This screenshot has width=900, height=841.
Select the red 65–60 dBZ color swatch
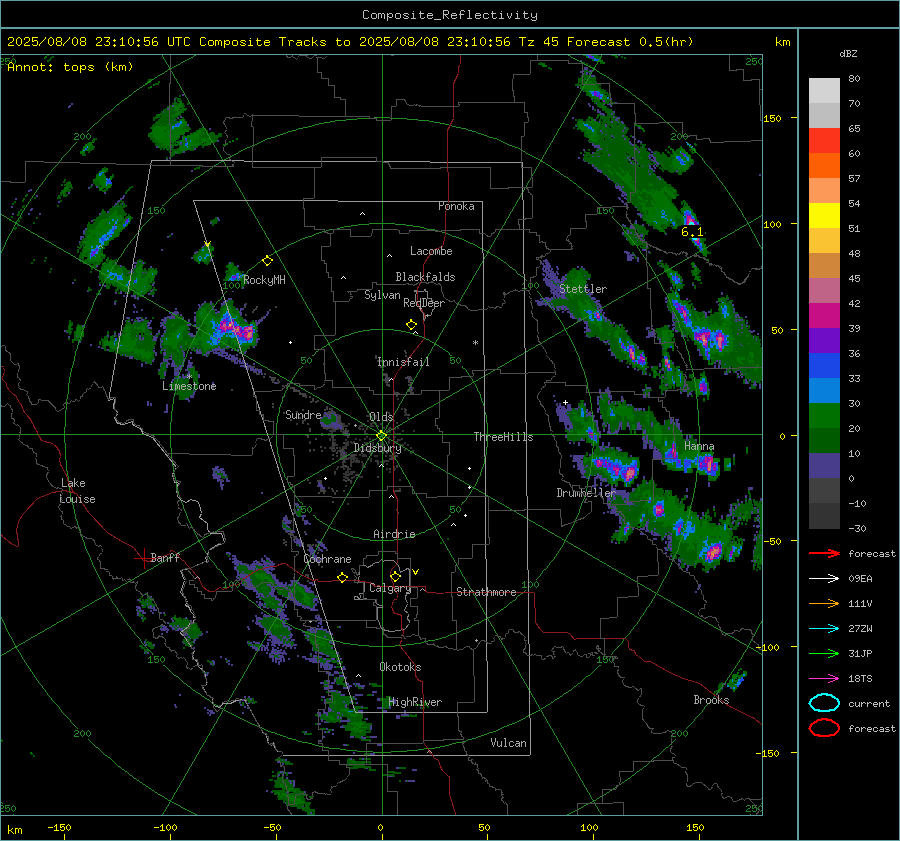[x=824, y=141]
